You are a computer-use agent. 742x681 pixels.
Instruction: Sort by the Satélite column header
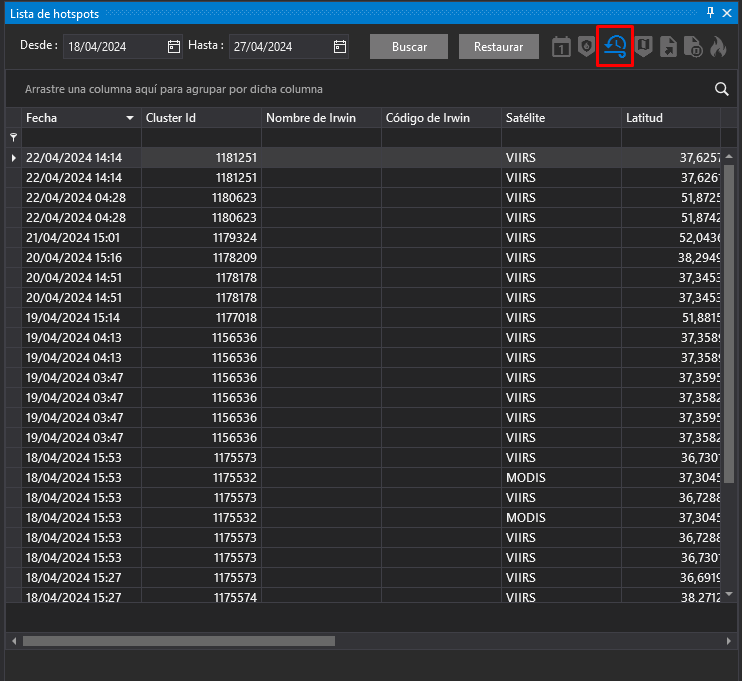(x=560, y=118)
